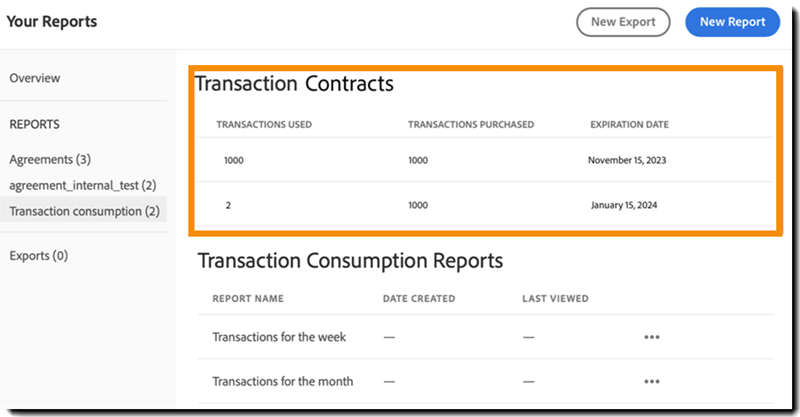The height and width of the screenshot is (417, 800).
Task: Open Exports (0) in sidebar
Action: point(39,256)
